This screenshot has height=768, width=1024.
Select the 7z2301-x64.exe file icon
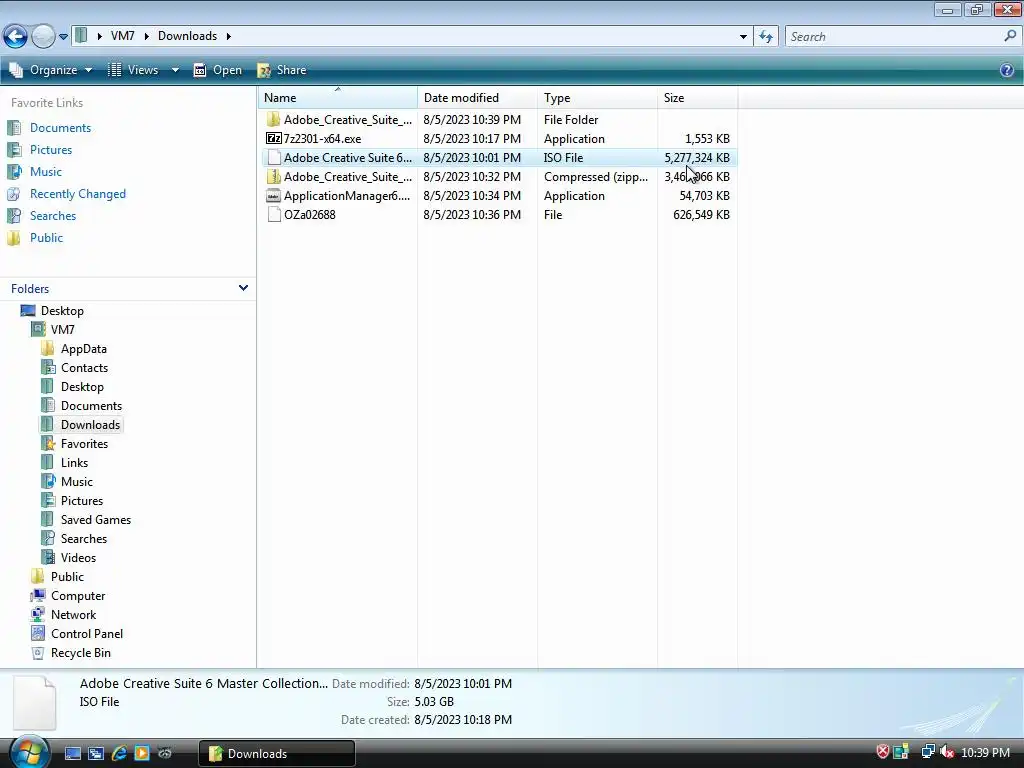[x=274, y=138]
